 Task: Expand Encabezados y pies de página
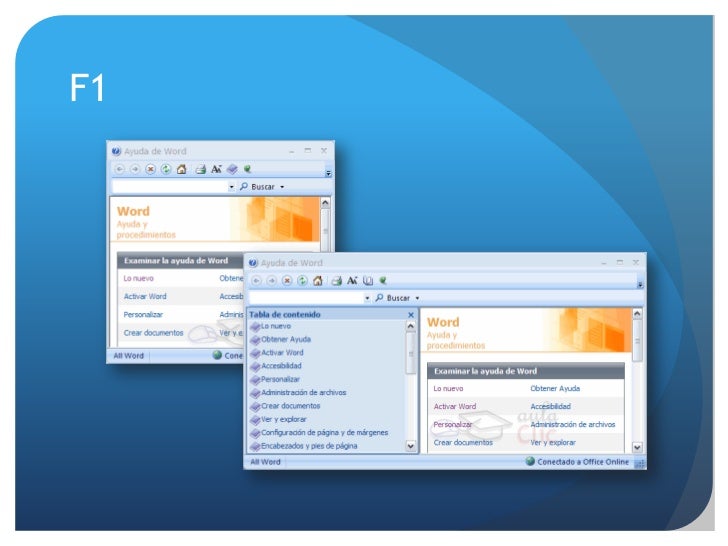pyautogui.click(x=309, y=446)
